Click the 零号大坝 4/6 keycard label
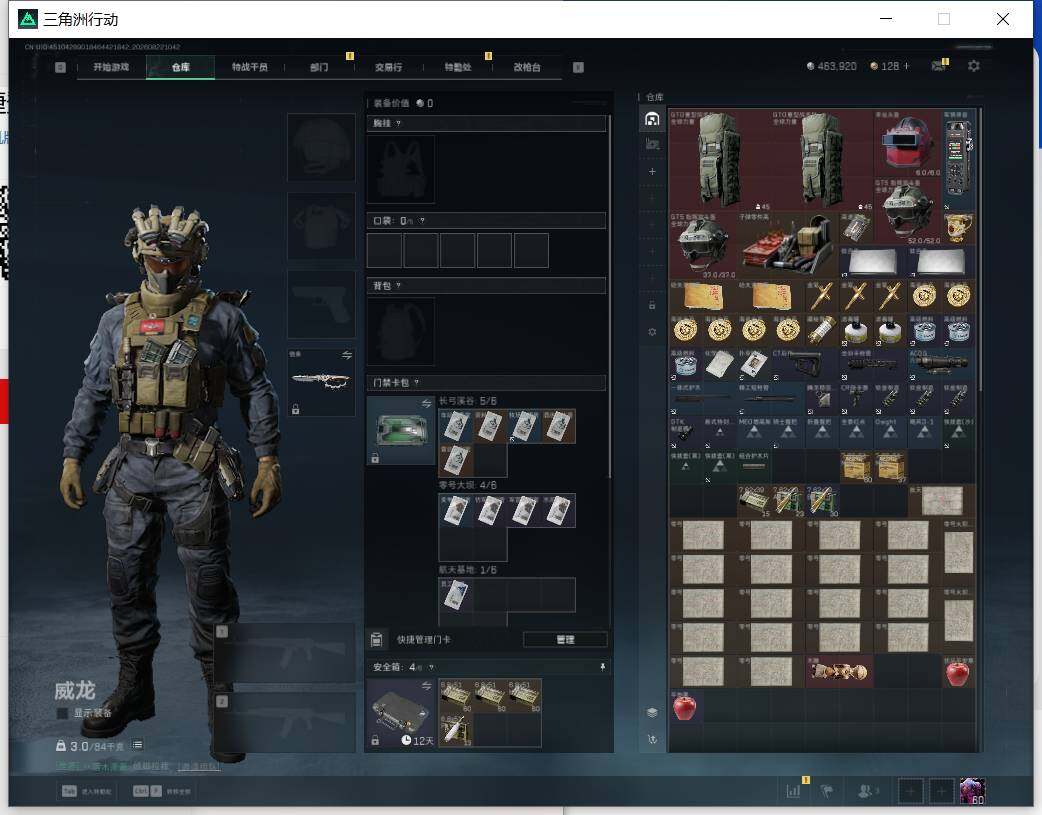Screen dimensions: 1042x815 click(467, 485)
